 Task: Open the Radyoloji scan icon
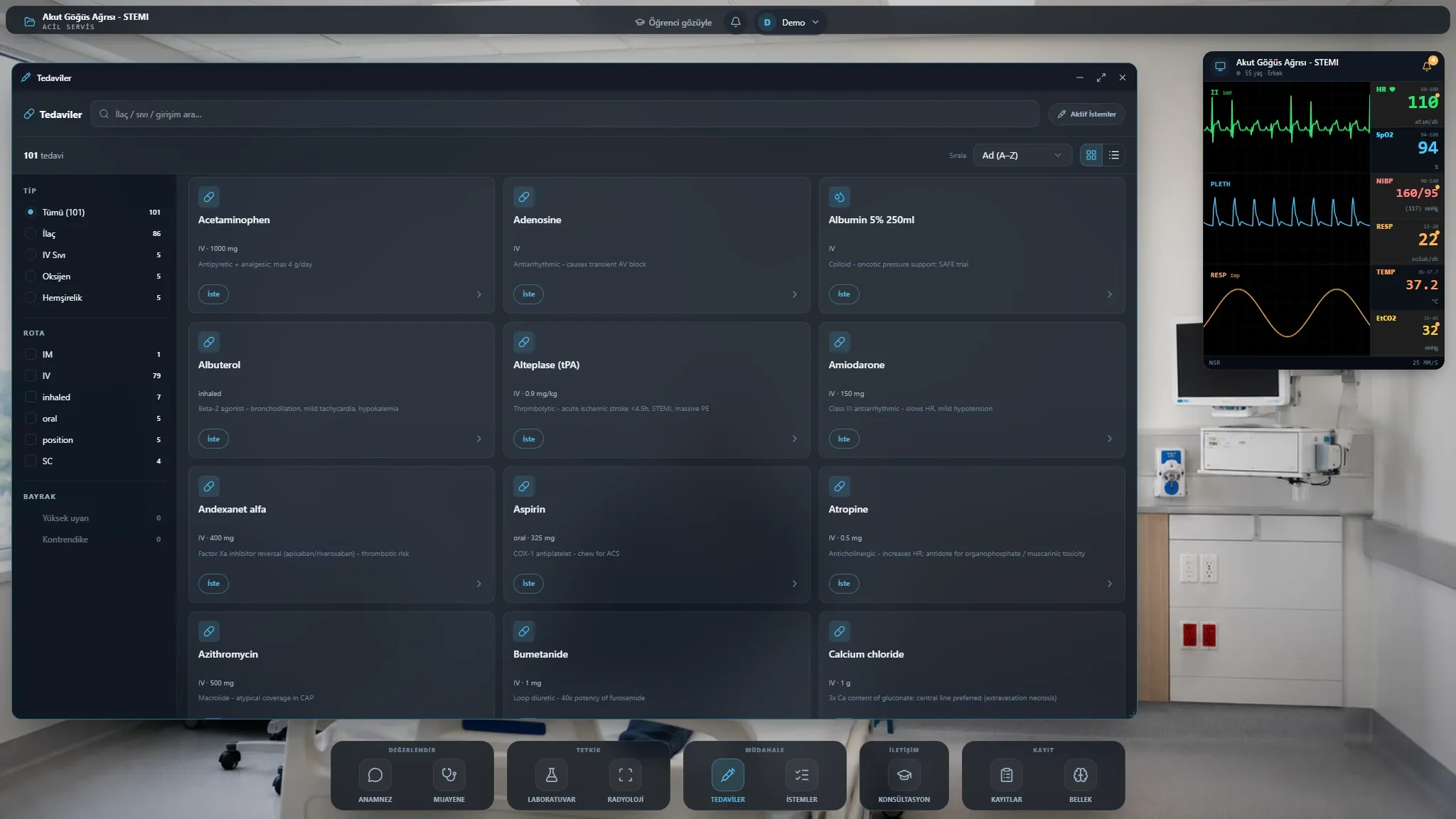626,775
